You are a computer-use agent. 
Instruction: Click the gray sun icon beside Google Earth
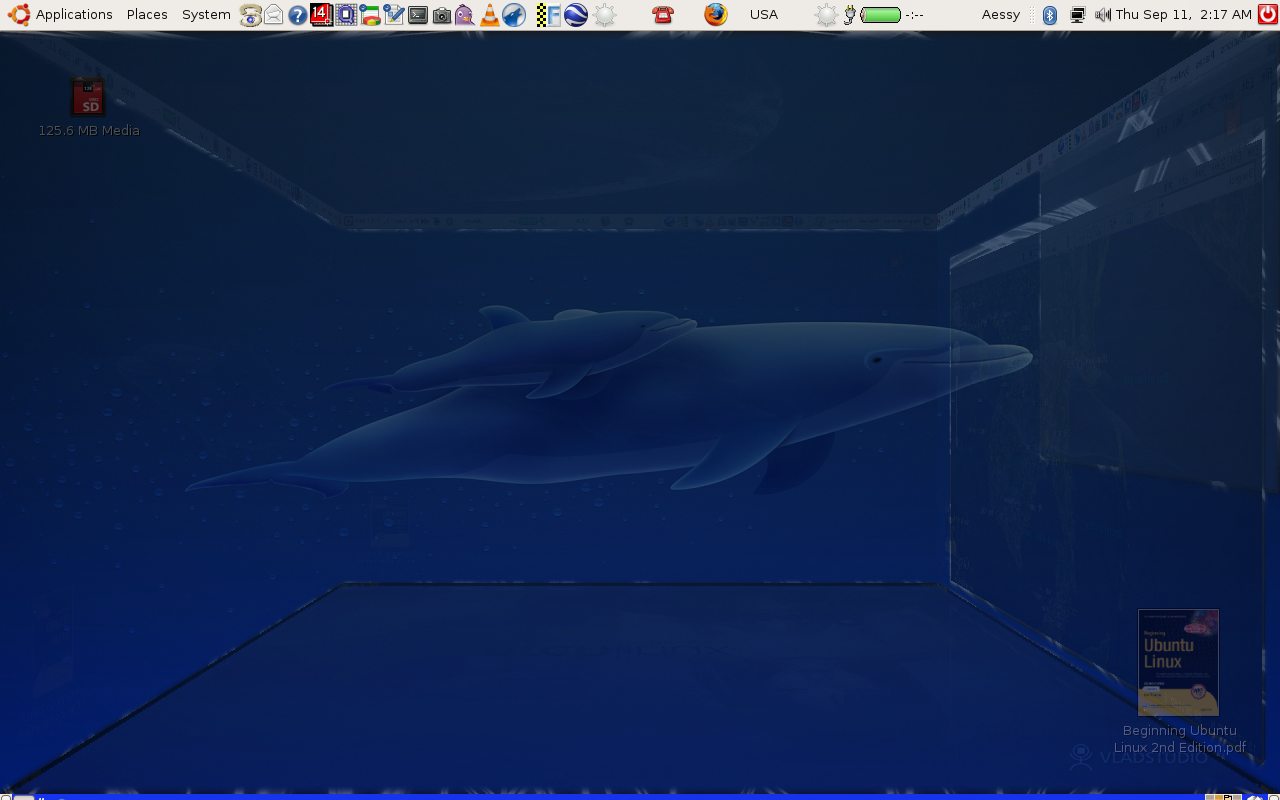[x=604, y=15]
